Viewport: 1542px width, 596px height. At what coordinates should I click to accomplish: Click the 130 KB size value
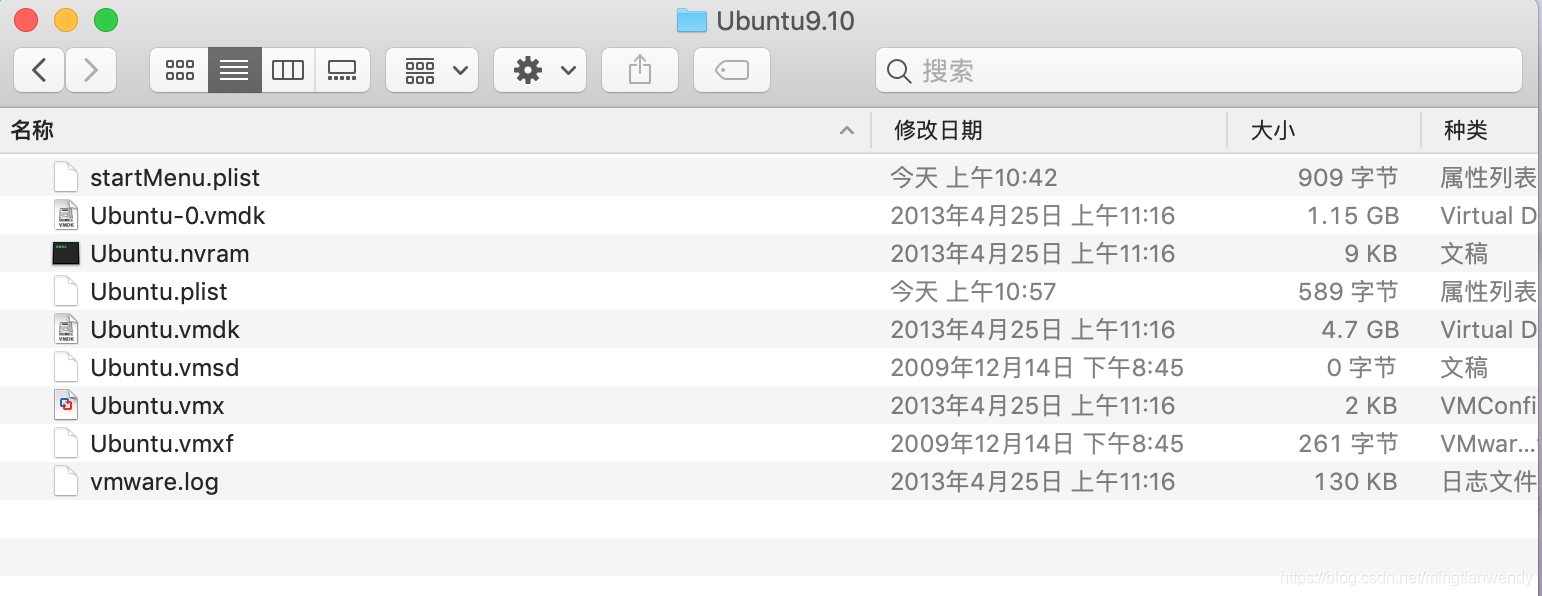[1356, 482]
